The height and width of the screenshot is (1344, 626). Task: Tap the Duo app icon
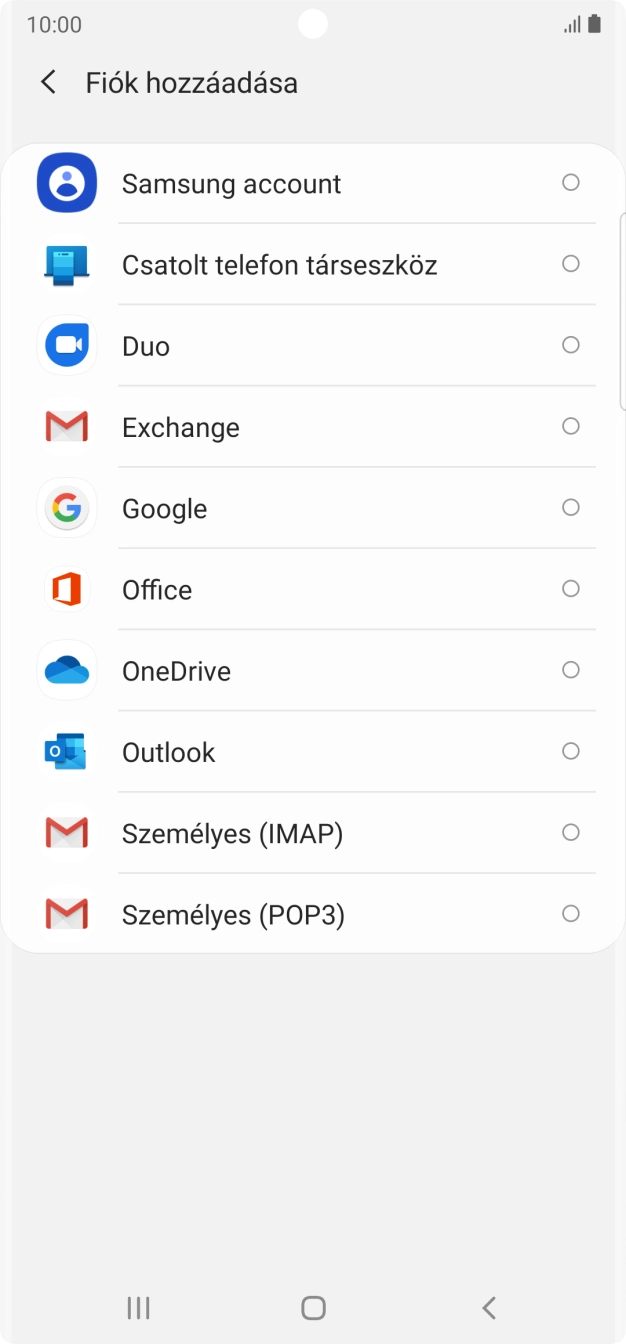(66, 345)
